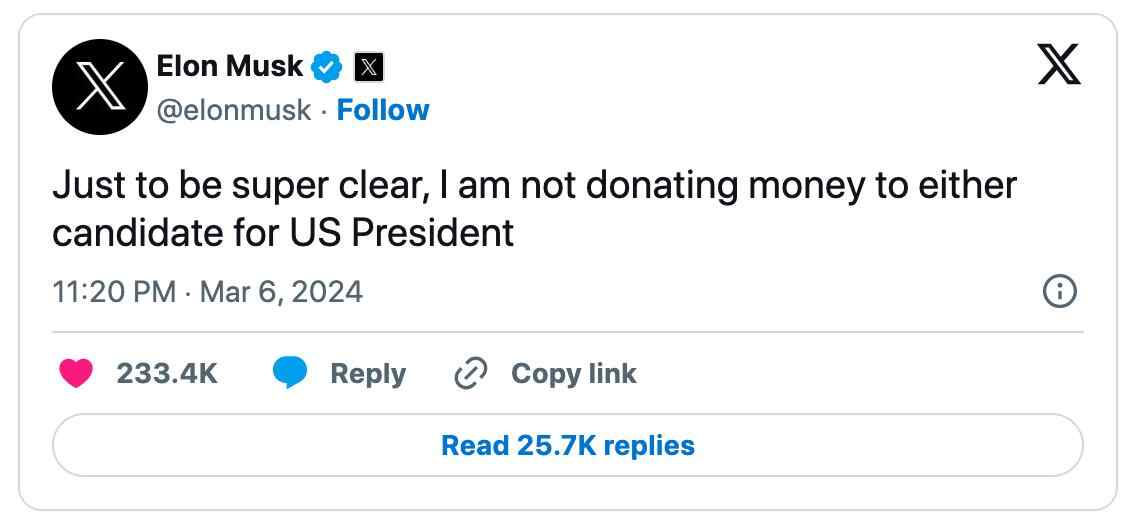Screen dimensions: 1136x512
Task: Click Elon Musk's round profile avatar
Action: click(100, 87)
